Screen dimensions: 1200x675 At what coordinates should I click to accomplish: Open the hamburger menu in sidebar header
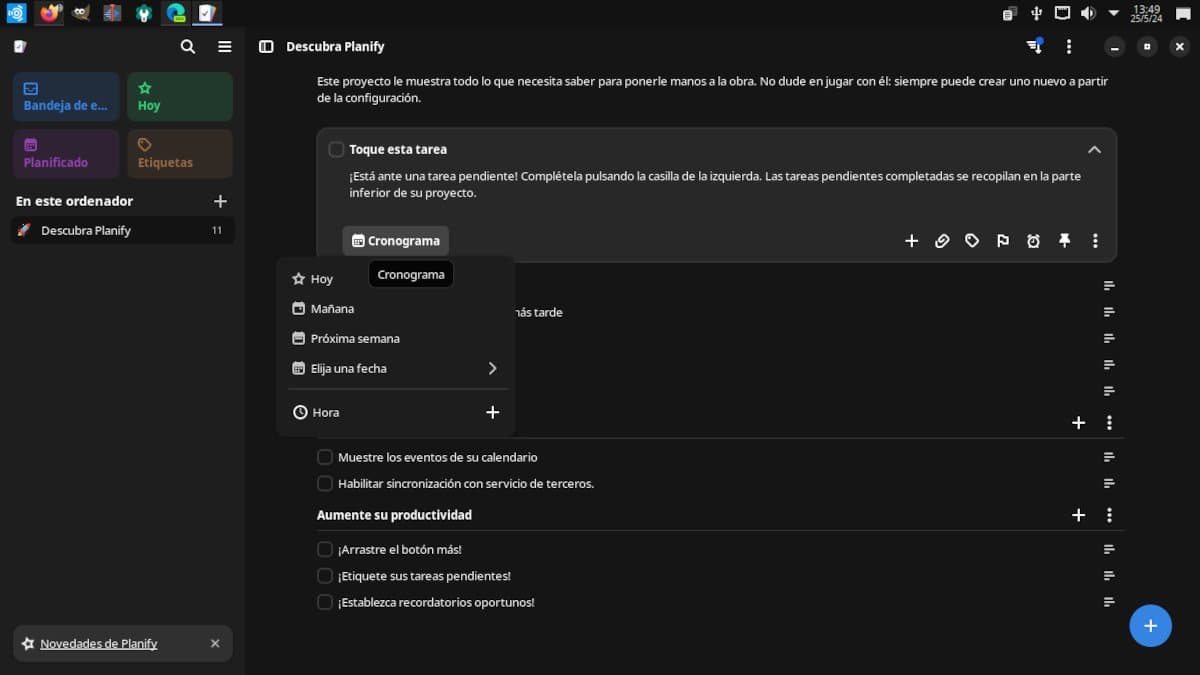tap(225, 47)
